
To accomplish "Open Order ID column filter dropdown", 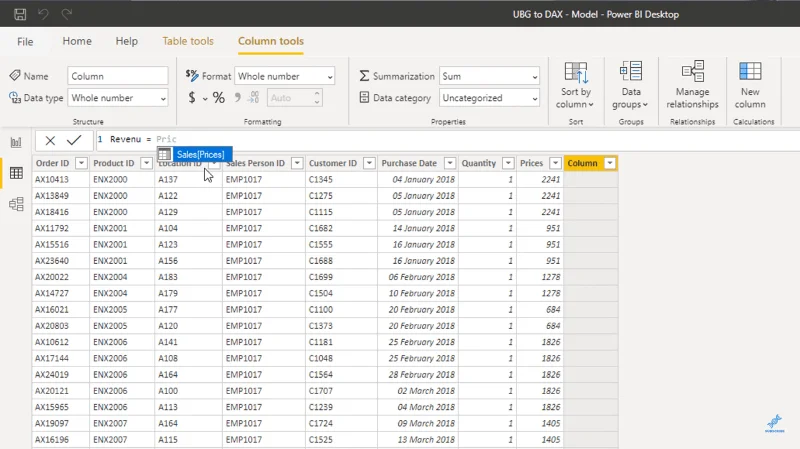I will coord(81,163).
